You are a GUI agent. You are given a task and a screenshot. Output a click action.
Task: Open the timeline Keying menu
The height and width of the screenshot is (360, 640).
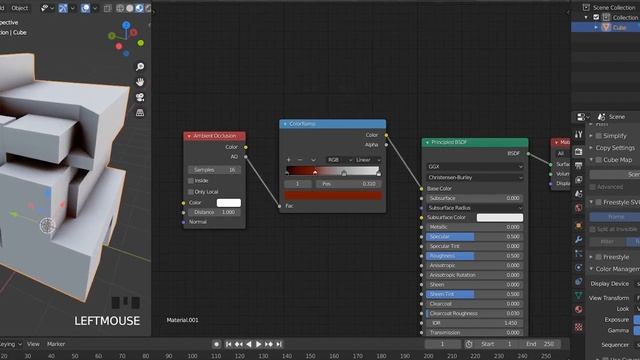tap(10, 344)
